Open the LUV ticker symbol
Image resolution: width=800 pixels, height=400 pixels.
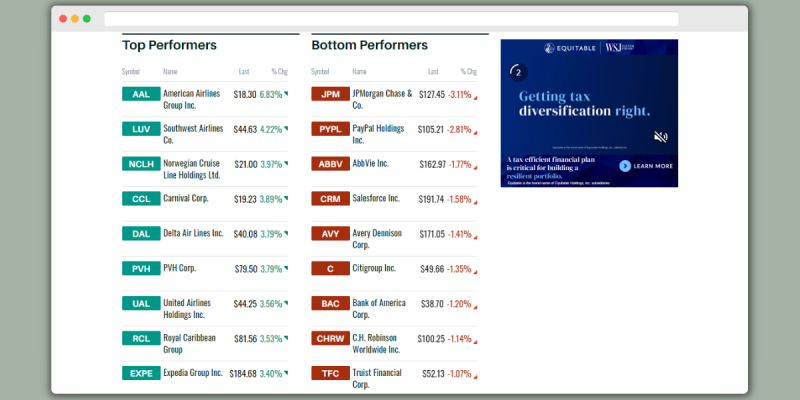pyautogui.click(x=141, y=129)
